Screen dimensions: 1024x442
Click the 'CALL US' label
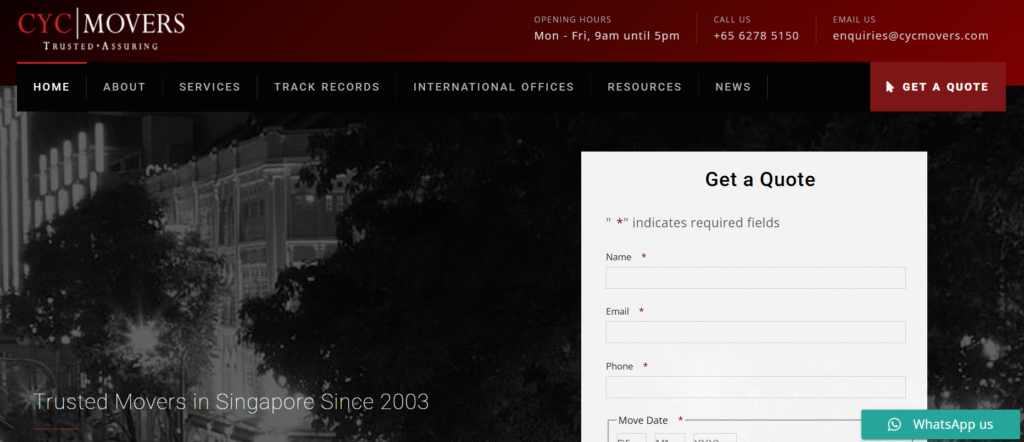732,20
